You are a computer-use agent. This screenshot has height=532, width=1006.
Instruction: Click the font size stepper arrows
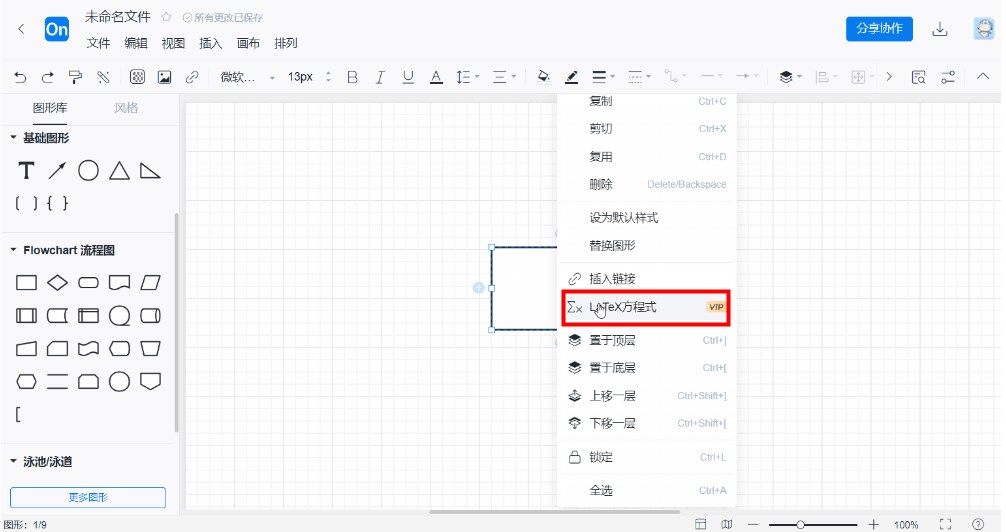tap(328, 78)
